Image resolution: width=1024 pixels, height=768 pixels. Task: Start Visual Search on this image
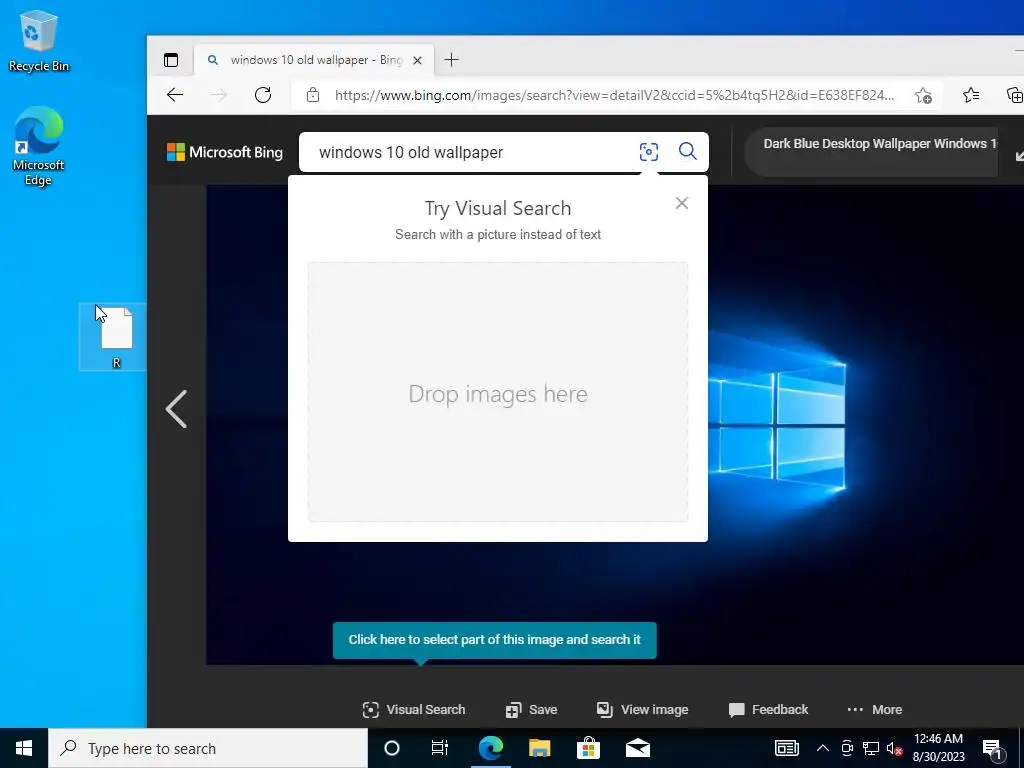pos(414,710)
